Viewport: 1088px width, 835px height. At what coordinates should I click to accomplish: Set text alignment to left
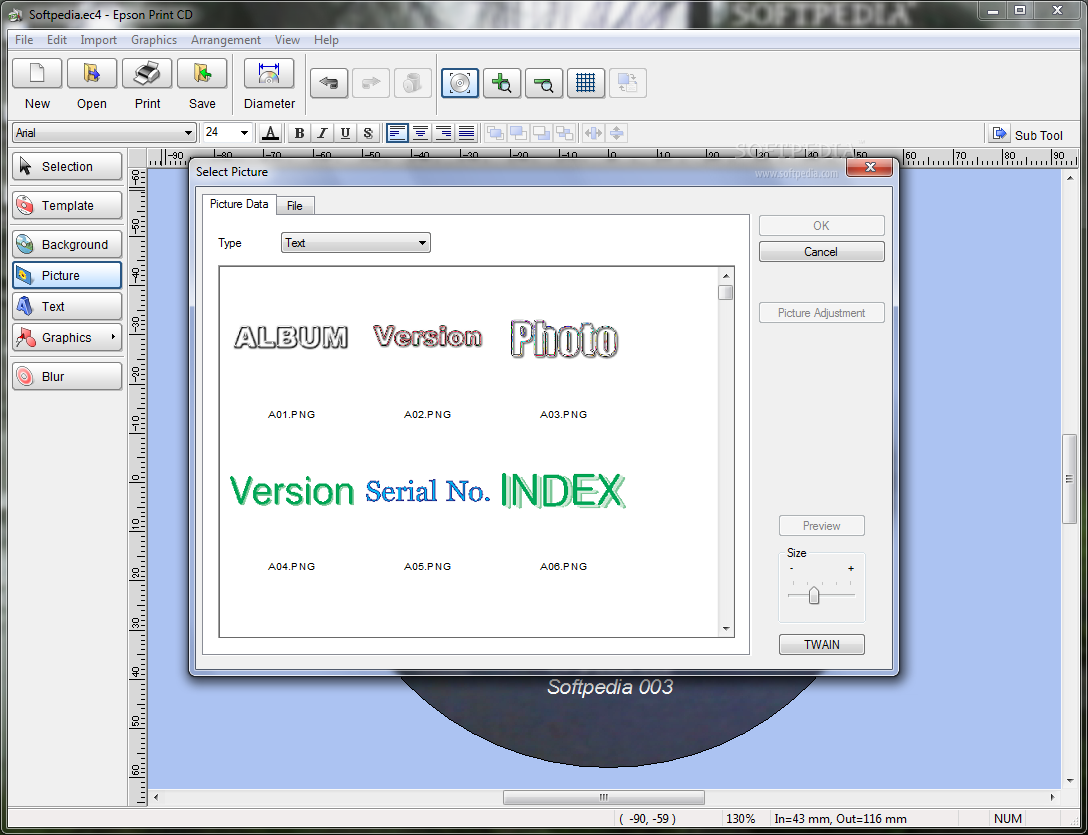pyautogui.click(x=397, y=133)
